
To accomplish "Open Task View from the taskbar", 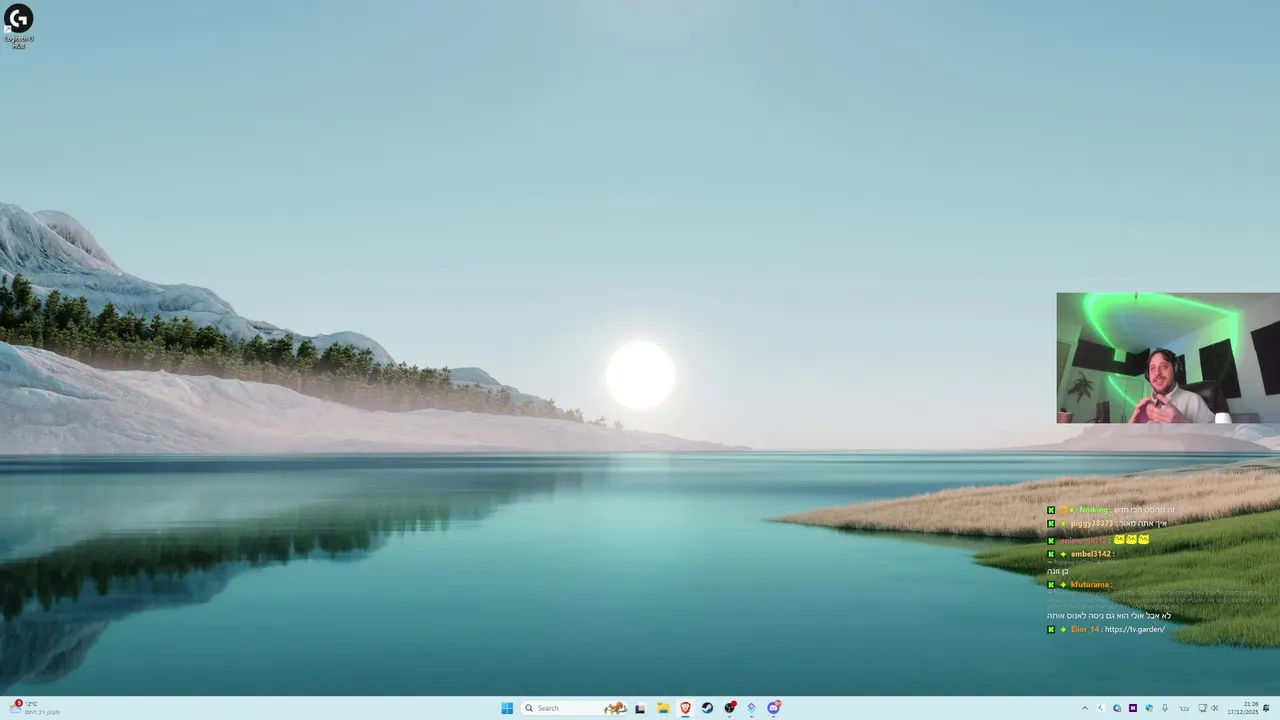I will (640, 708).
